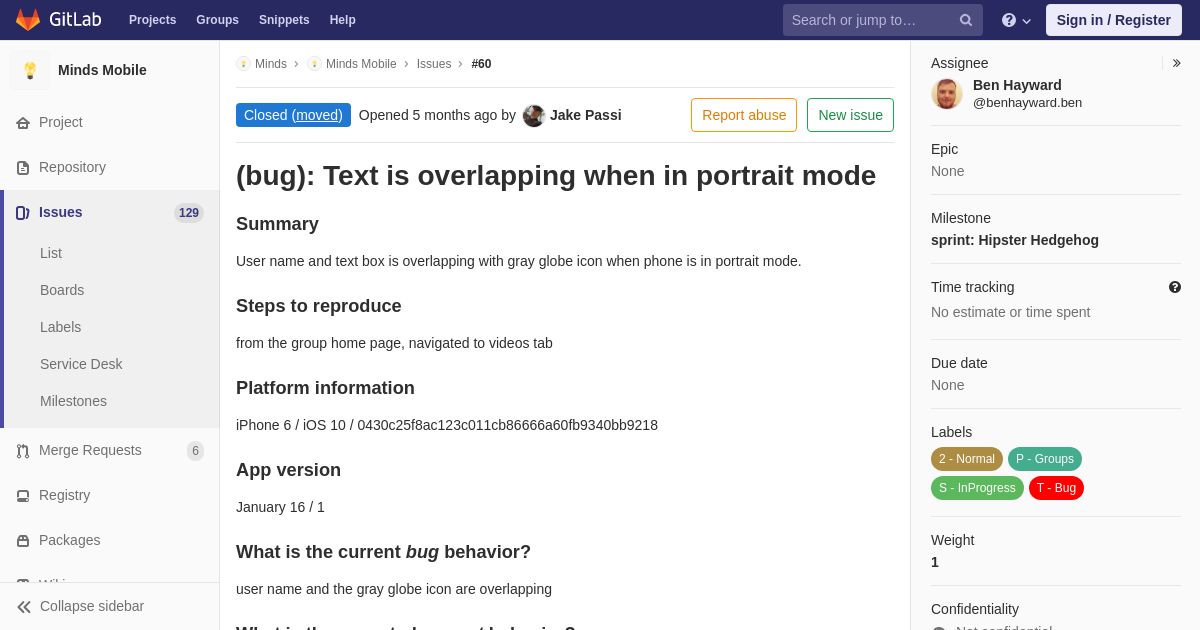Click the Project home icon in the sidebar

[x=23, y=123]
